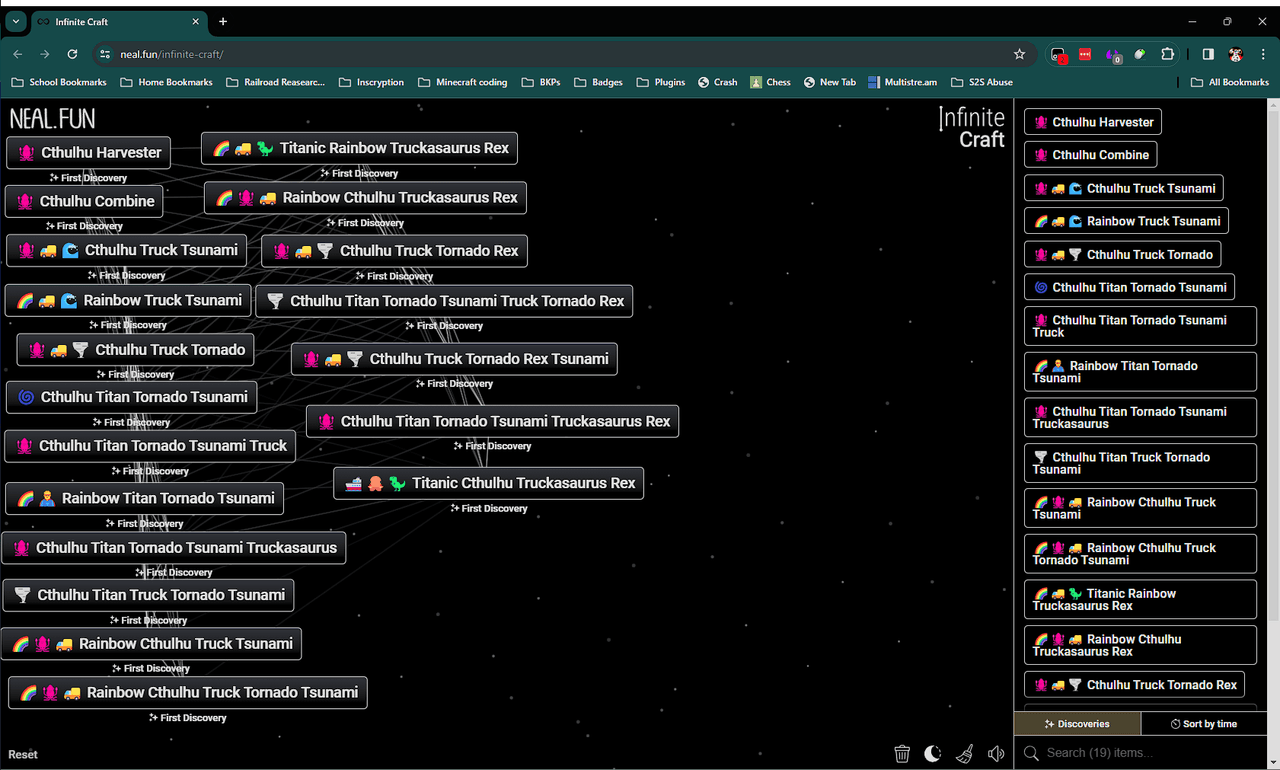1280x770 pixels.
Task: Reload the page
Action: (x=72, y=54)
